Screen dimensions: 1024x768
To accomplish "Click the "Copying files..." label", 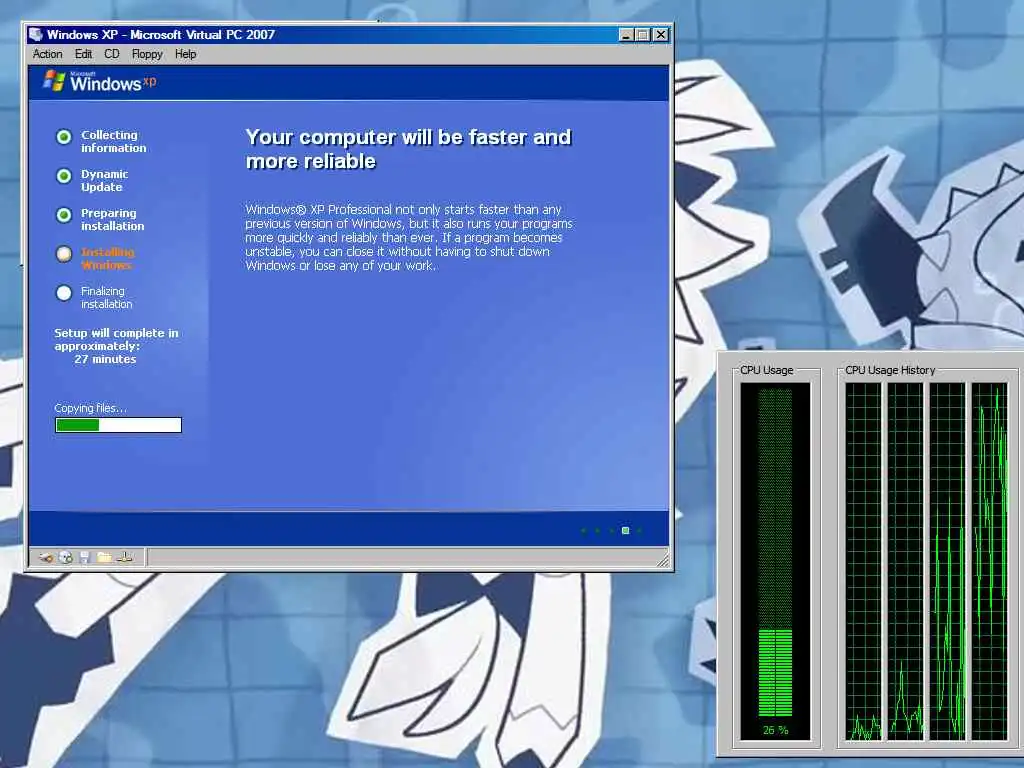I will pyautogui.click(x=90, y=408).
